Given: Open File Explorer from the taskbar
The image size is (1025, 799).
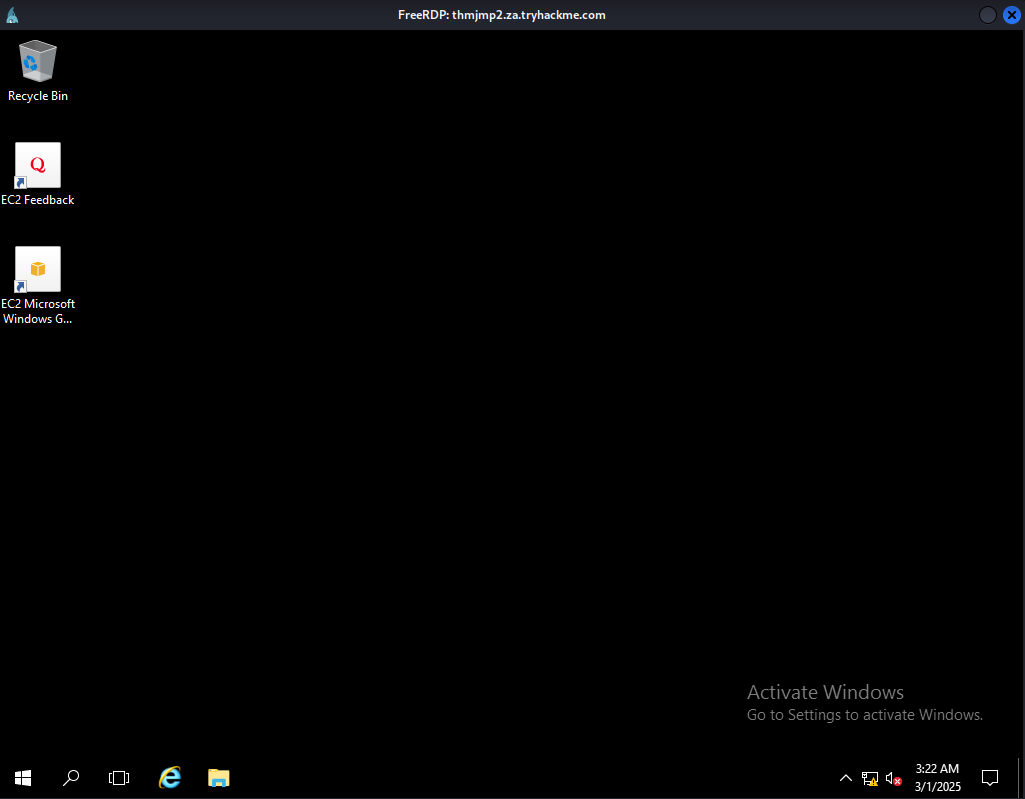Looking at the screenshot, I should coord(219,777).
